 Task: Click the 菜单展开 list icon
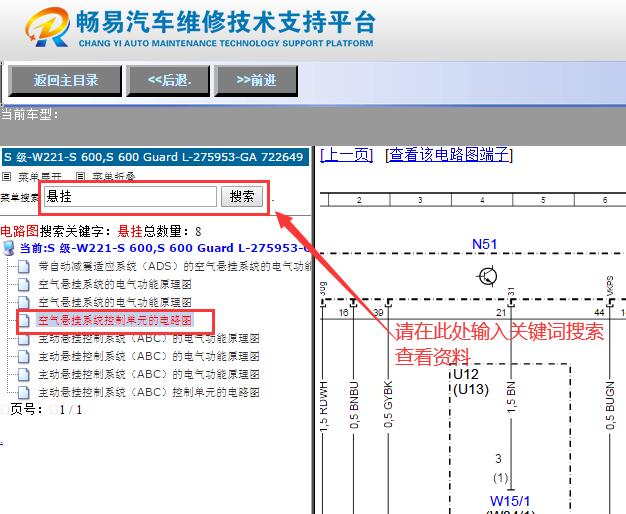[x=7, y=176]
